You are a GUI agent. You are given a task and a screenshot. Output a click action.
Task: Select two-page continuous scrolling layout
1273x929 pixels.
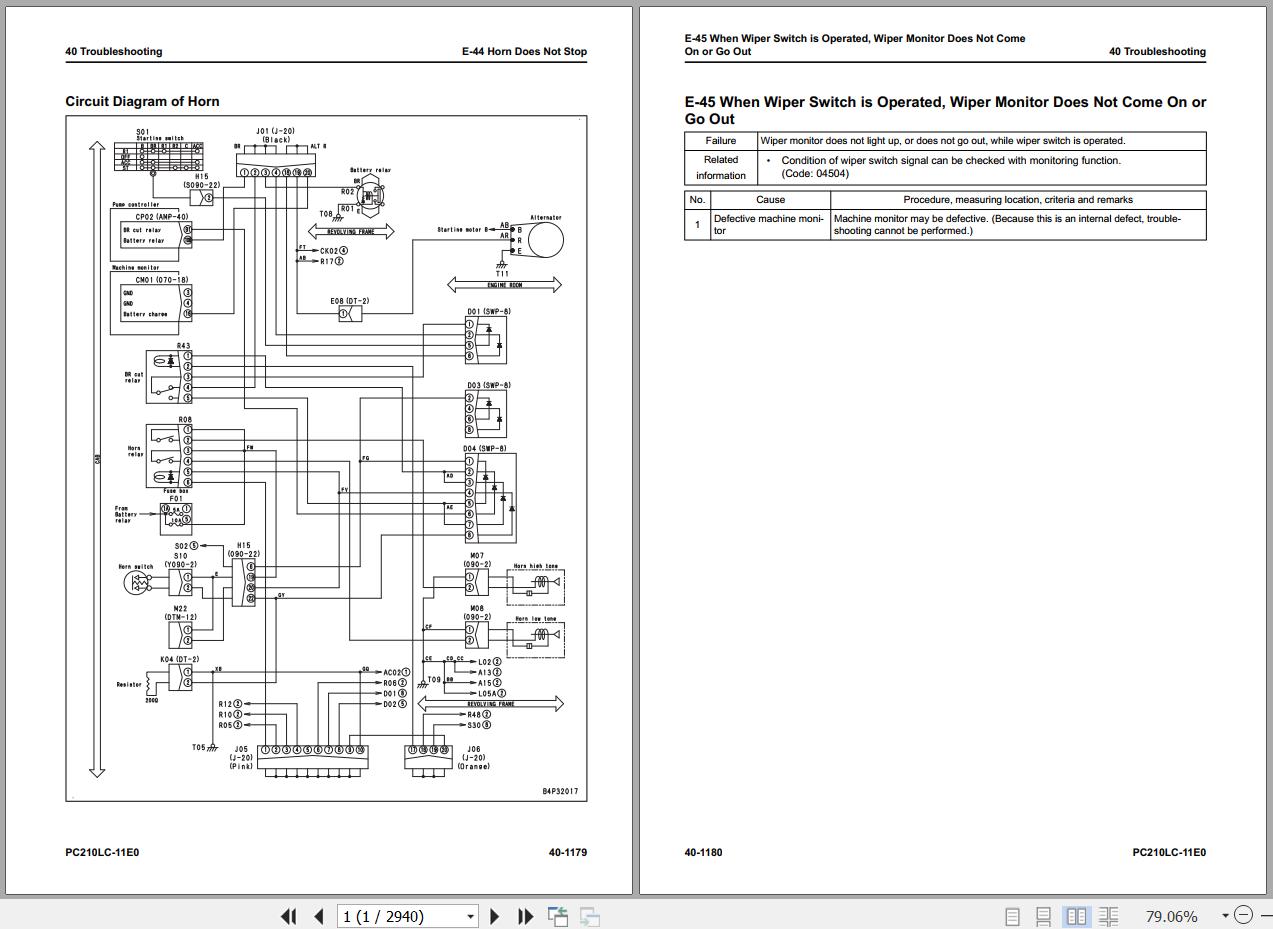pos(1108,916)
